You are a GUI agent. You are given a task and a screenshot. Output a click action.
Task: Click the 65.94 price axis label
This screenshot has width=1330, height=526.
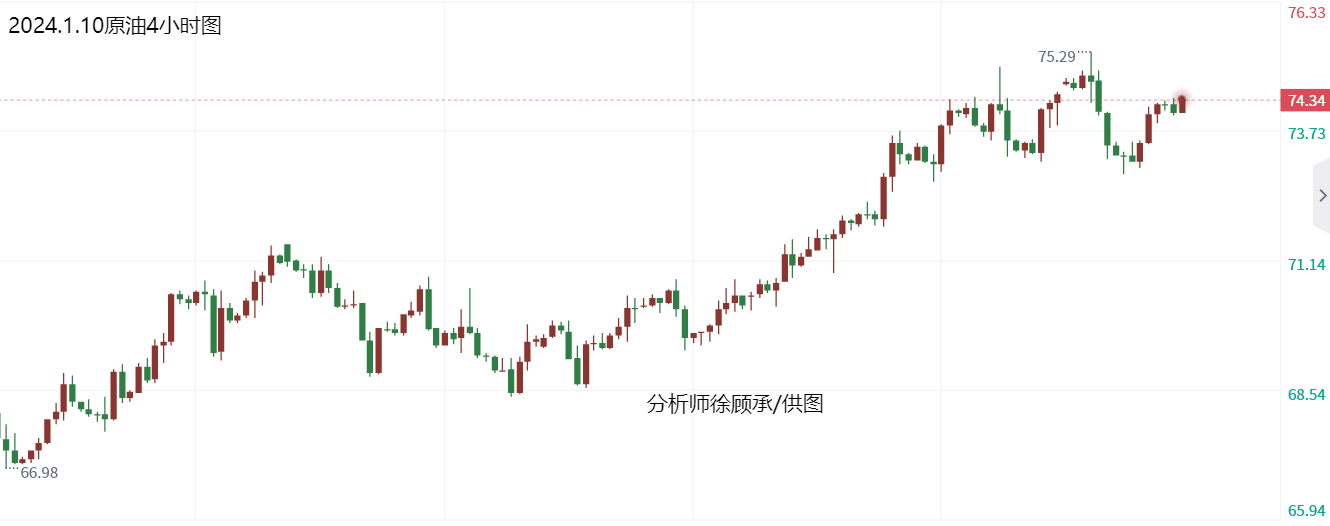pos(1307,511)
